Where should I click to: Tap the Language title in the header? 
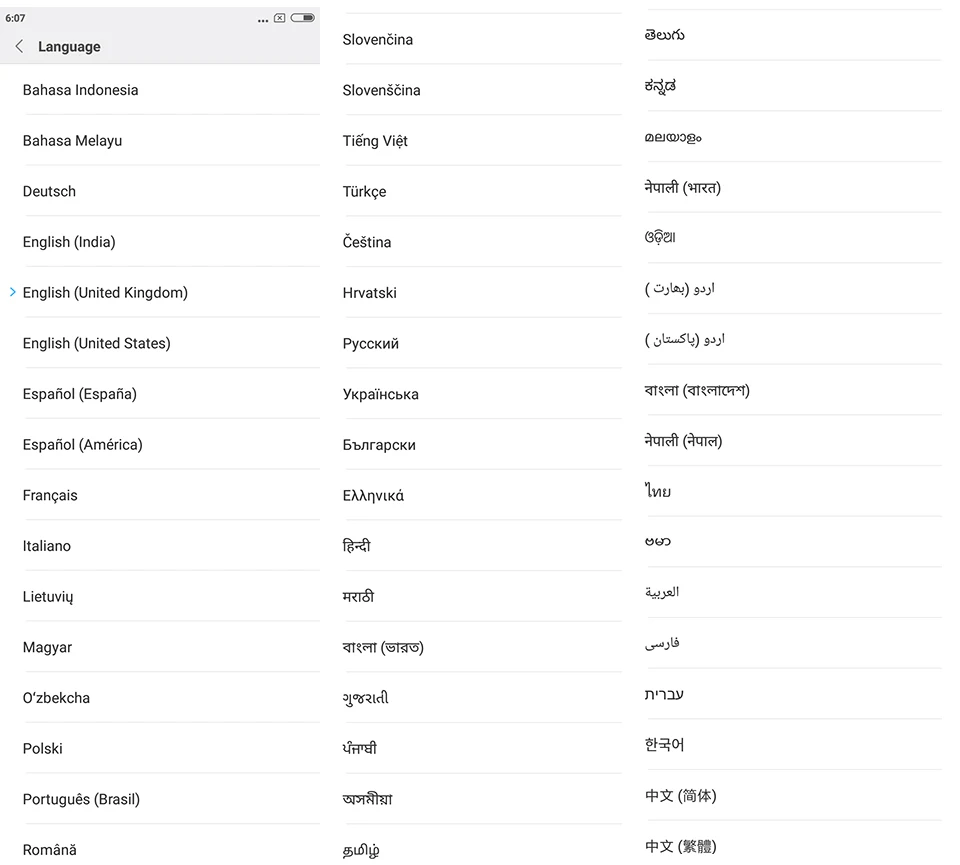(69, 46)
